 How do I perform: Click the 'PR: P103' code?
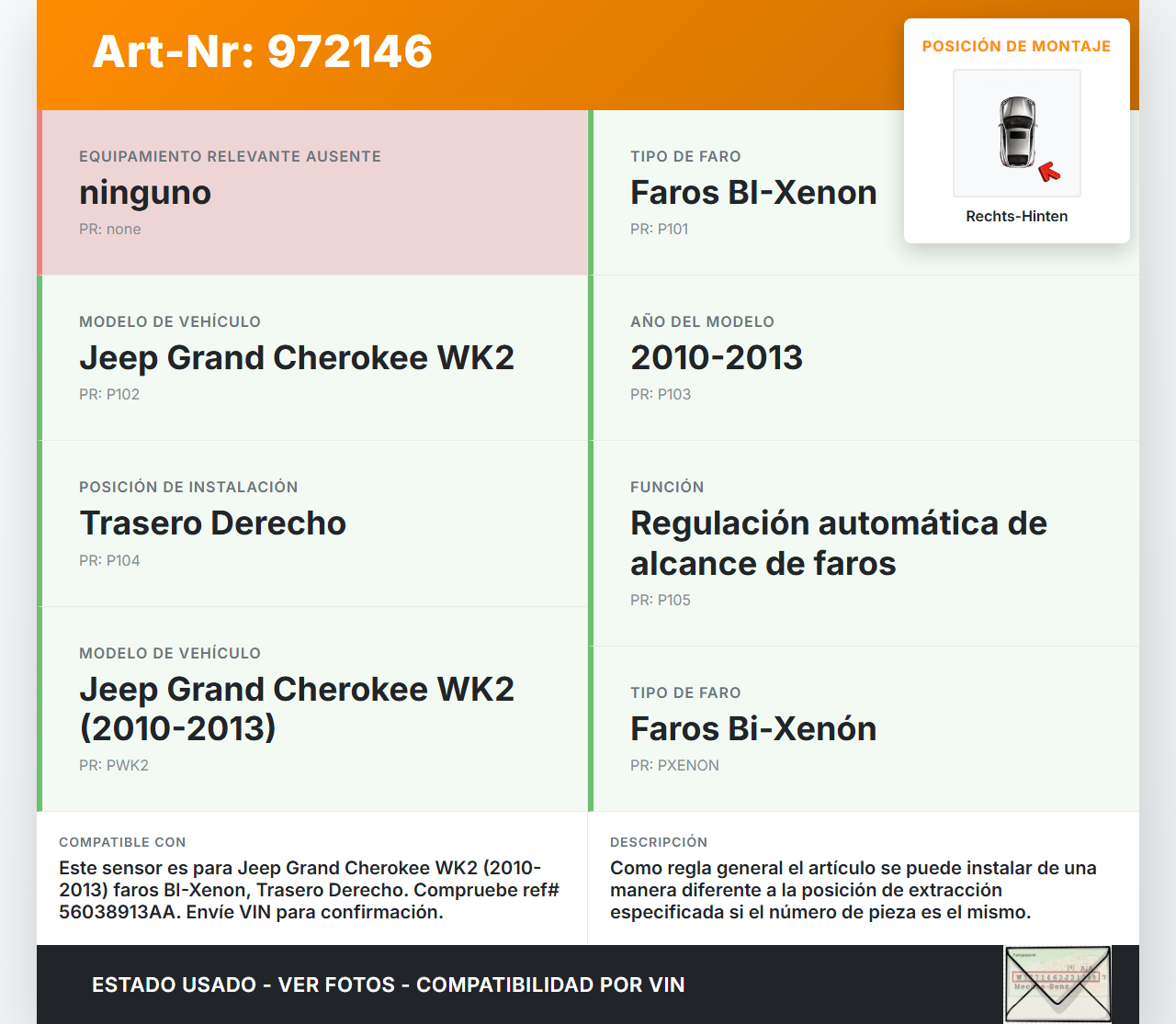[661, 394]
